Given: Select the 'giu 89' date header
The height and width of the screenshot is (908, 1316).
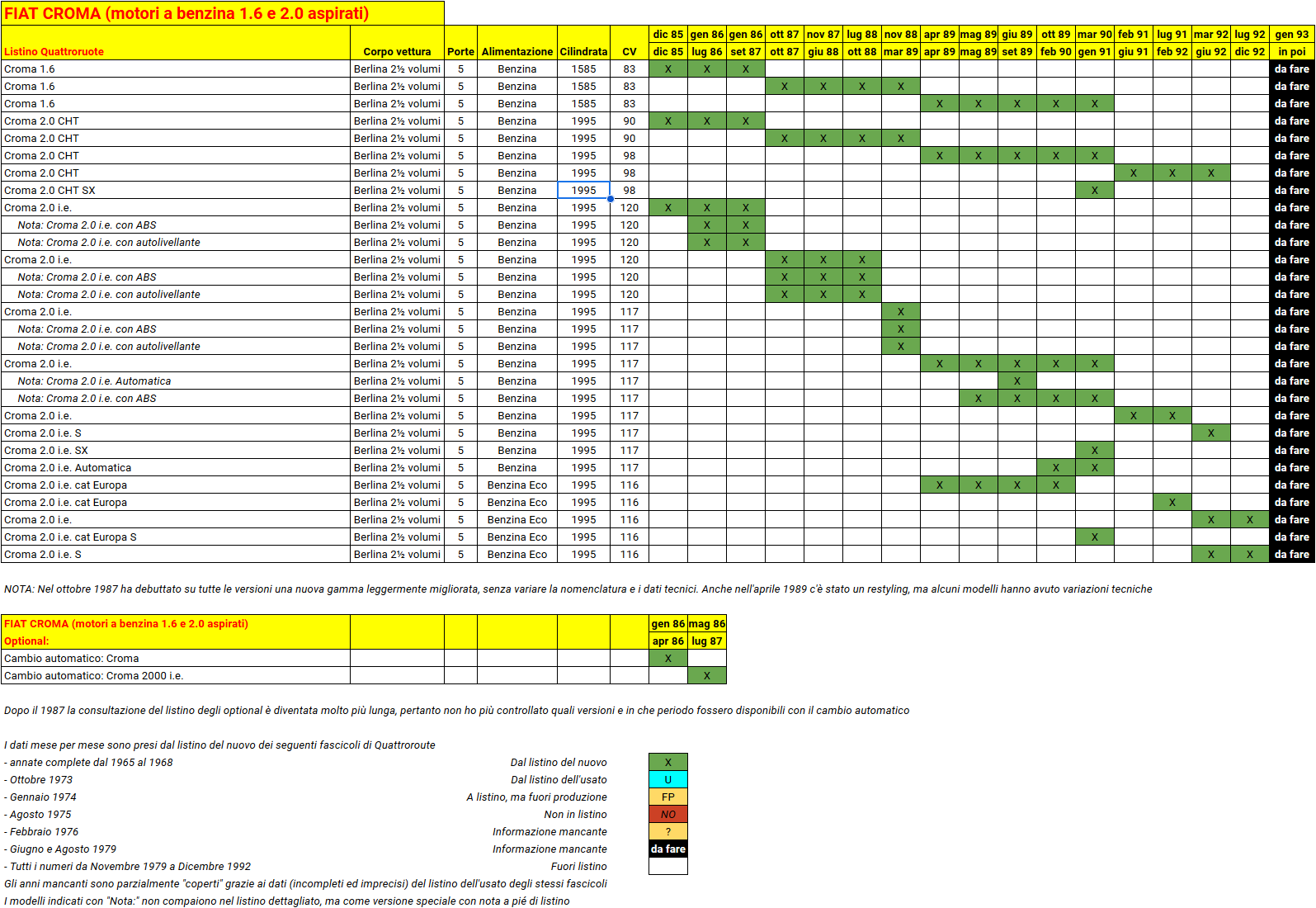Looking at the screenshot, I should (x=1017, y=34).
